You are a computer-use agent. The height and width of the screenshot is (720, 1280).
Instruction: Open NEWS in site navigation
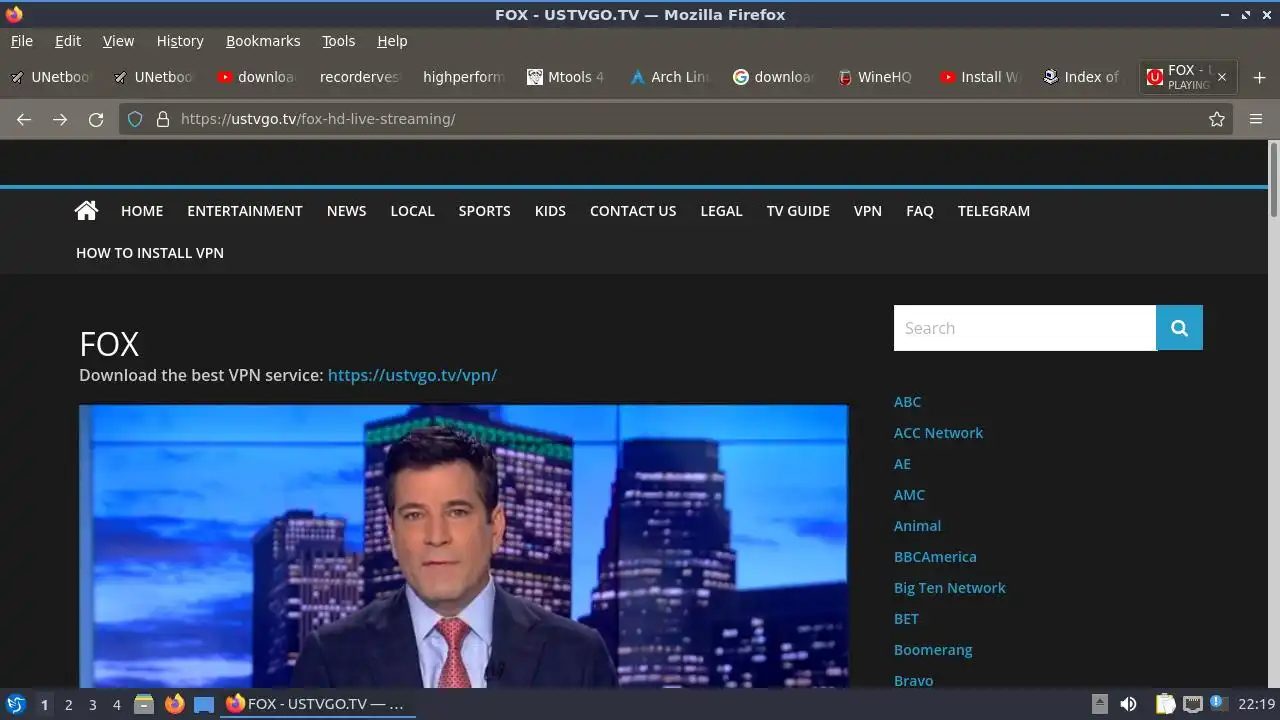347,211
